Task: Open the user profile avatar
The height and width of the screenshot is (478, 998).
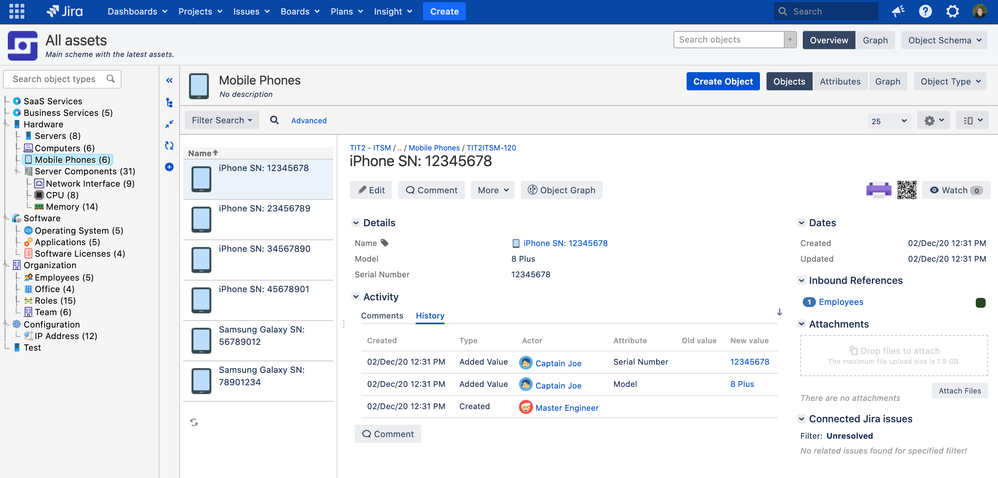Action: [980, 11]
